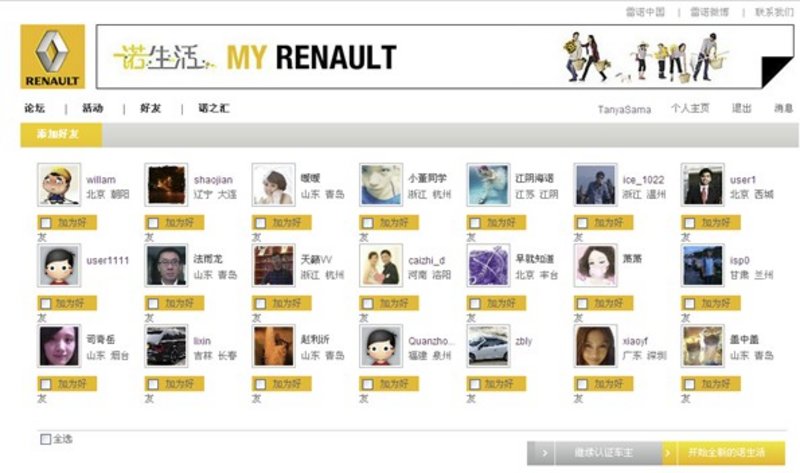The height and width of the screenshot is (473, 800).
Task: Click the arrow icon on the yellow button
Action: [x=668, y=453]
